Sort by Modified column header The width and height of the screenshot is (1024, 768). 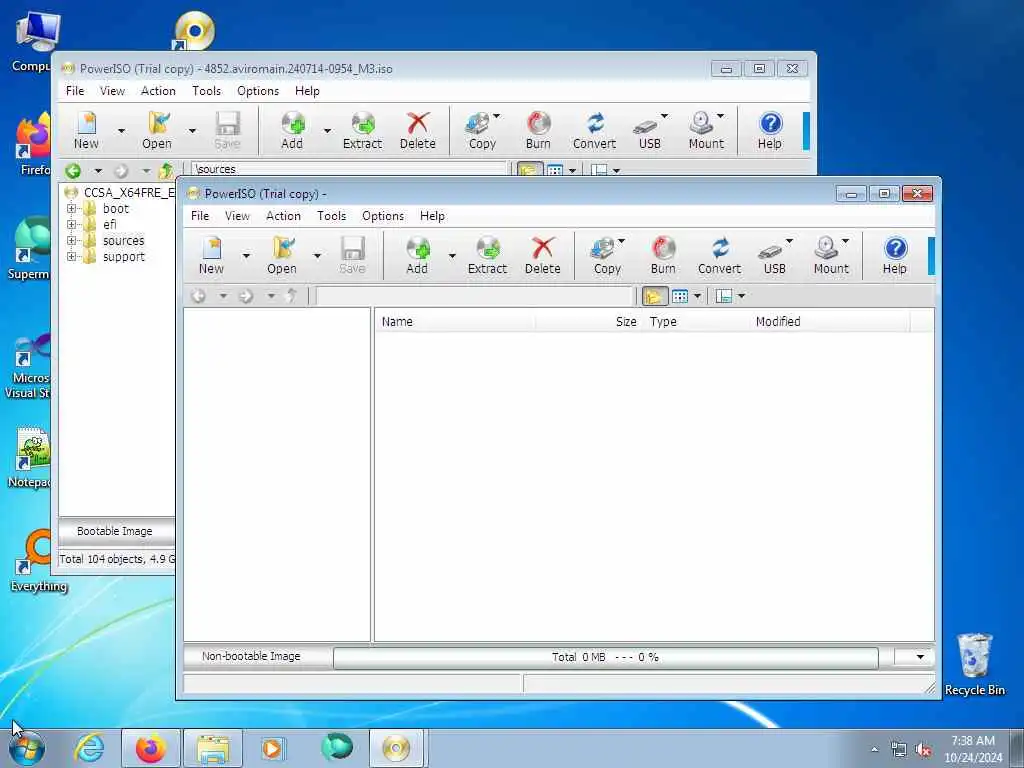830,322
